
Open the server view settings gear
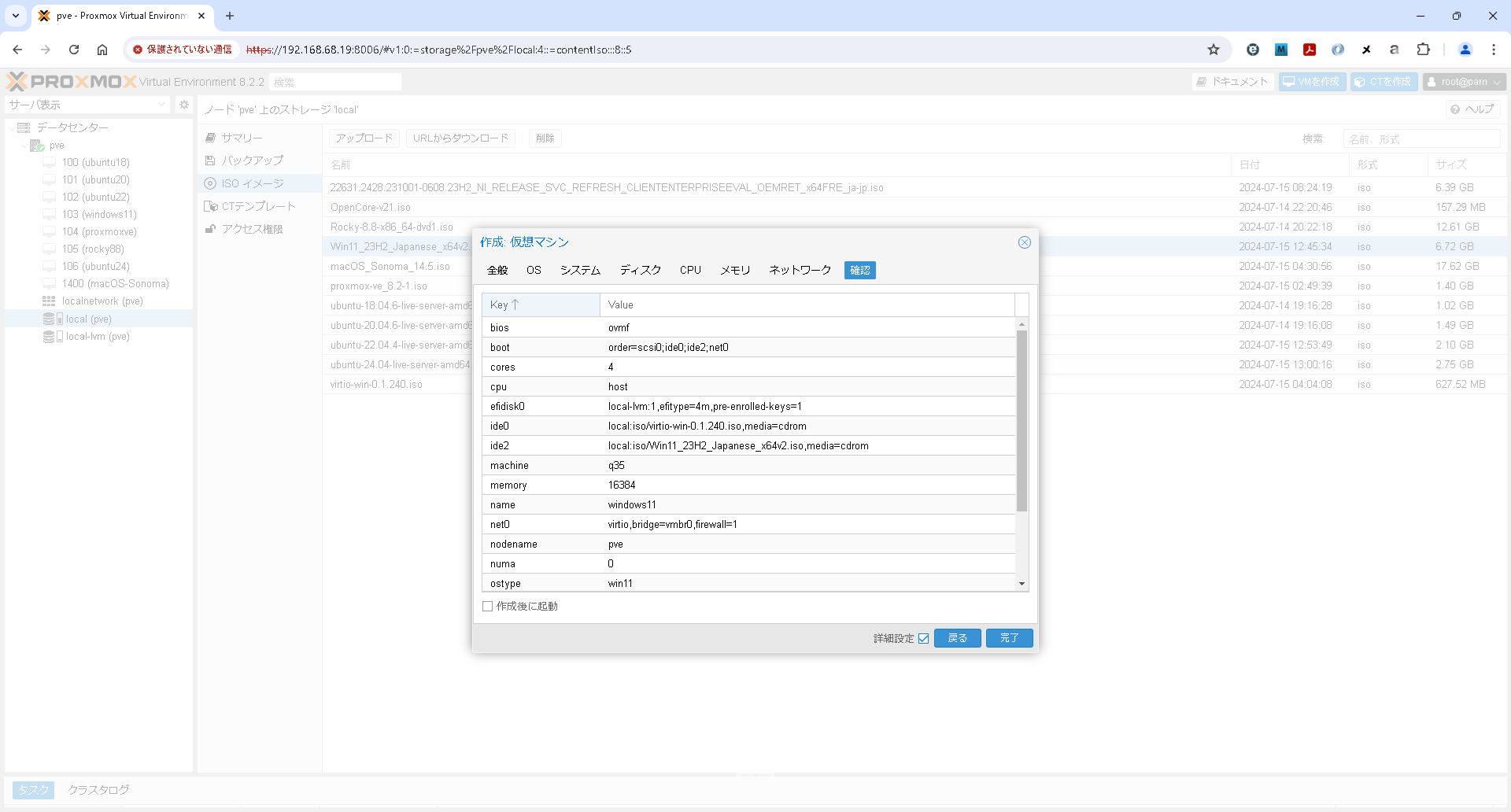(x=184, y=105)
